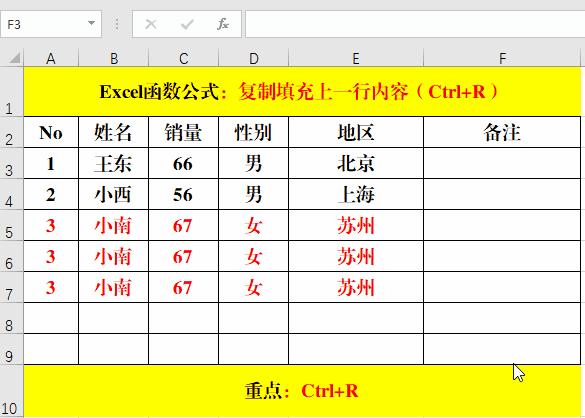
Task: Select the cell containing "王东"
Action: 113,163
